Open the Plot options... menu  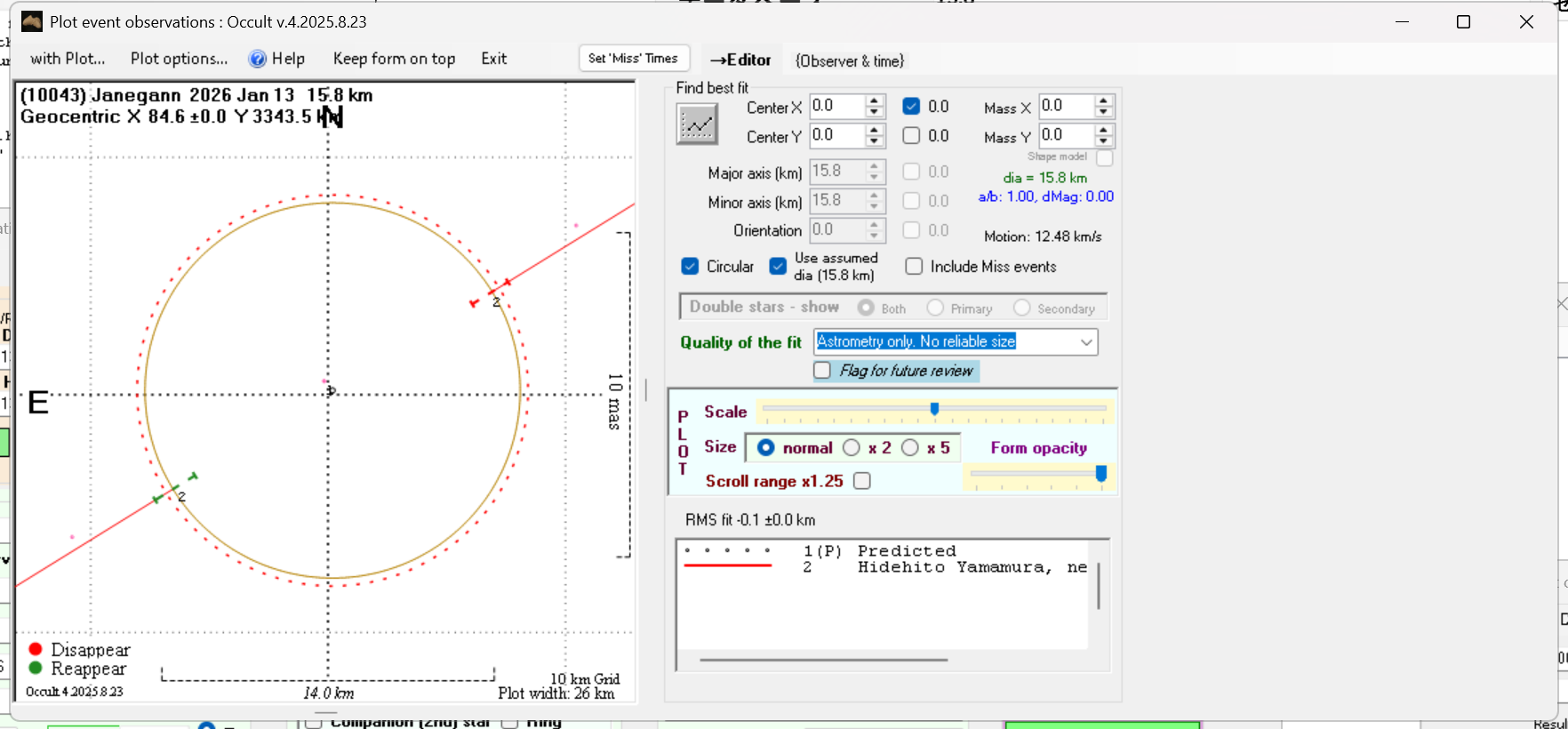pyautogui.click(x=179, y=59)
